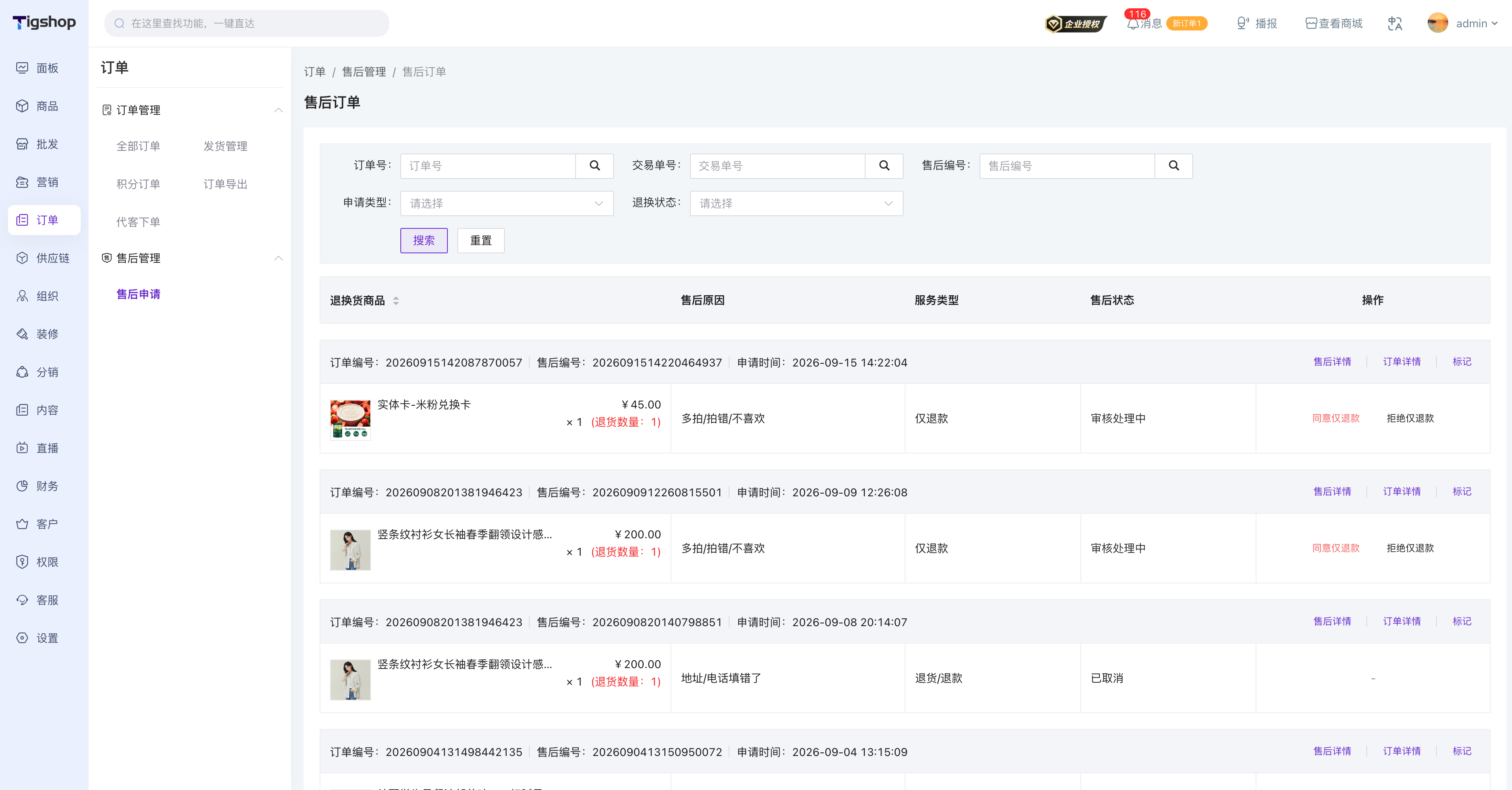Click 拒绝仅退款 for 2026-09-09 shirt order

coord(1410,548)
